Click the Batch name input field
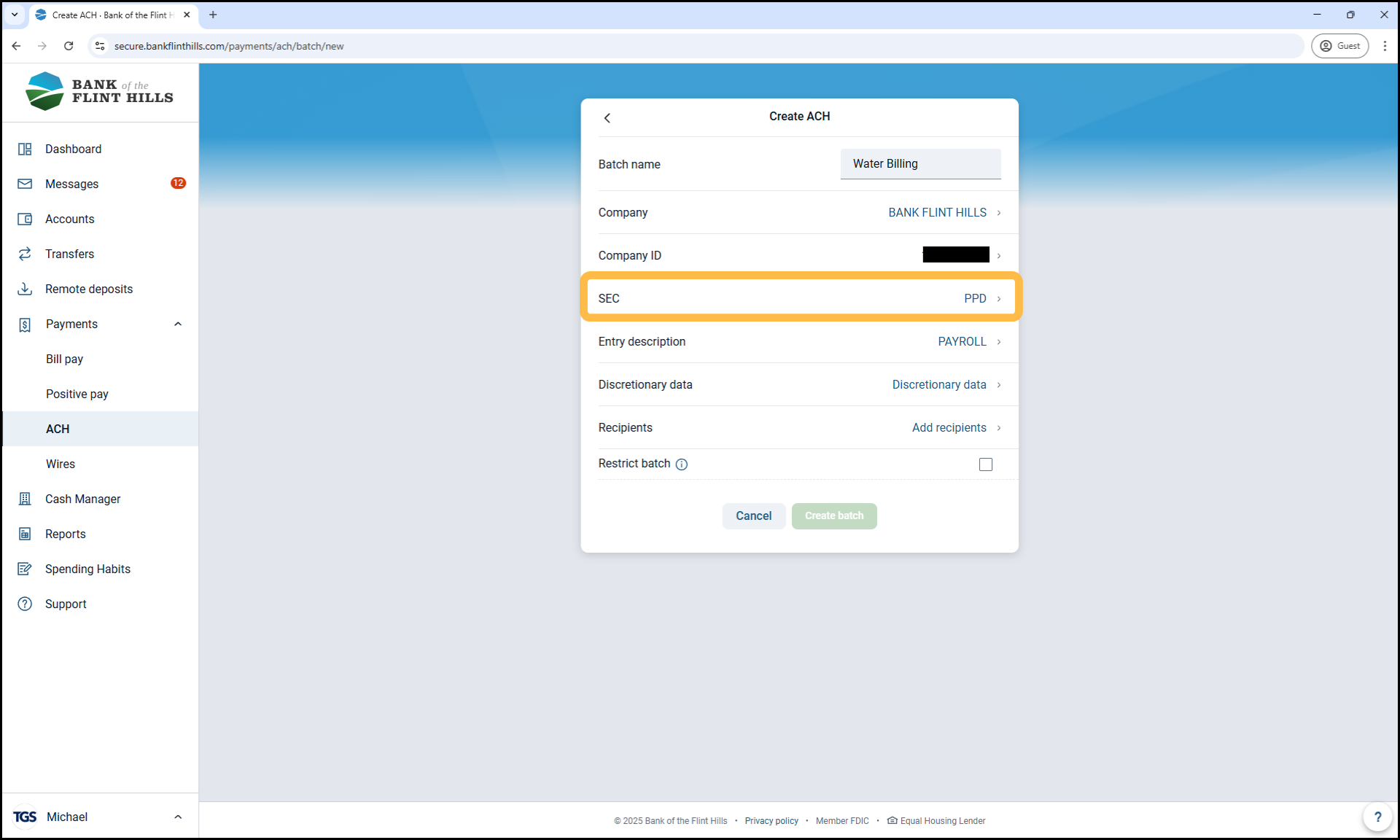The image size is (1400, 840). coord(920,164)
